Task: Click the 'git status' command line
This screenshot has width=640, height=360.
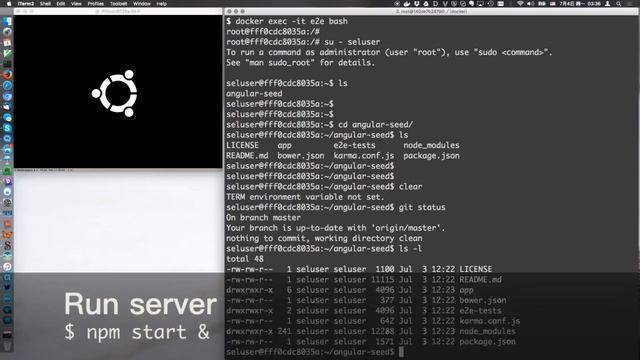Action: (336, 207)
